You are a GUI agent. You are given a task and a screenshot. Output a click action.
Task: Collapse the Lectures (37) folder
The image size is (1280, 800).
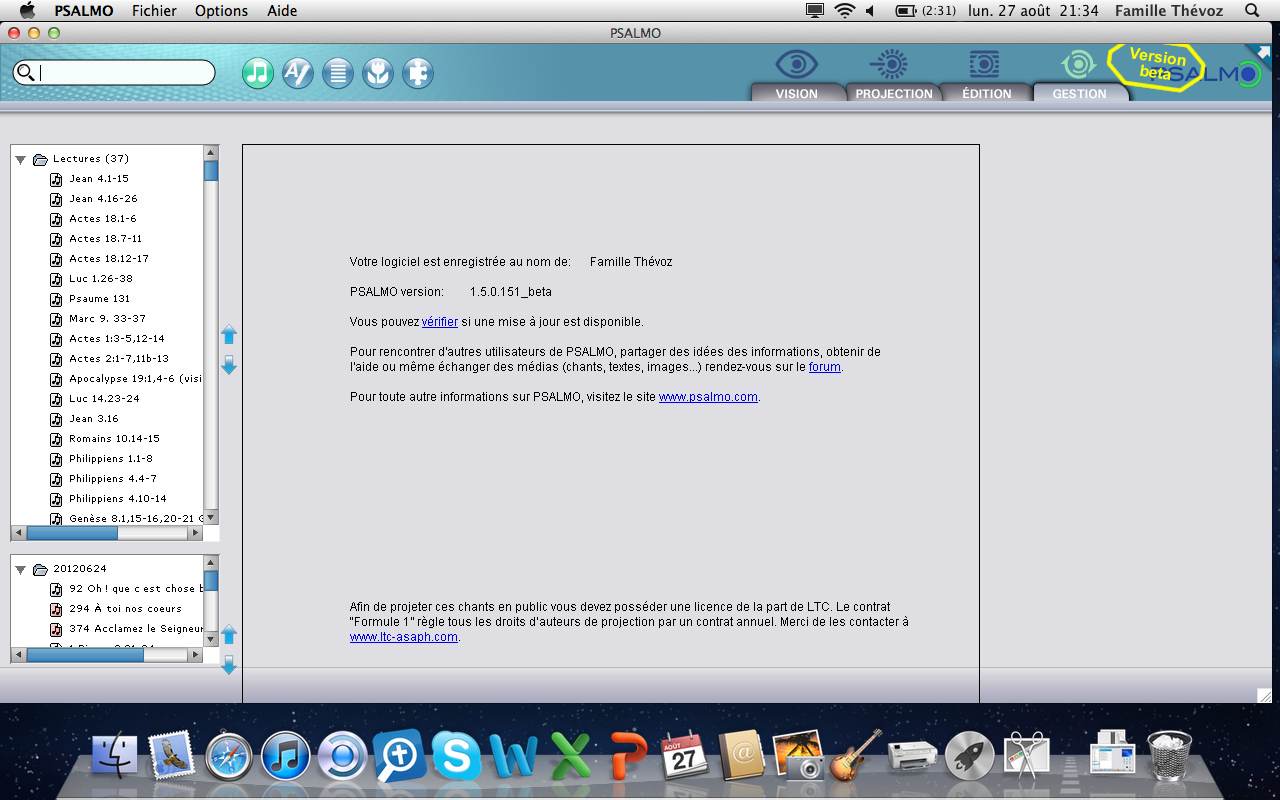click(x=20, y=159)
